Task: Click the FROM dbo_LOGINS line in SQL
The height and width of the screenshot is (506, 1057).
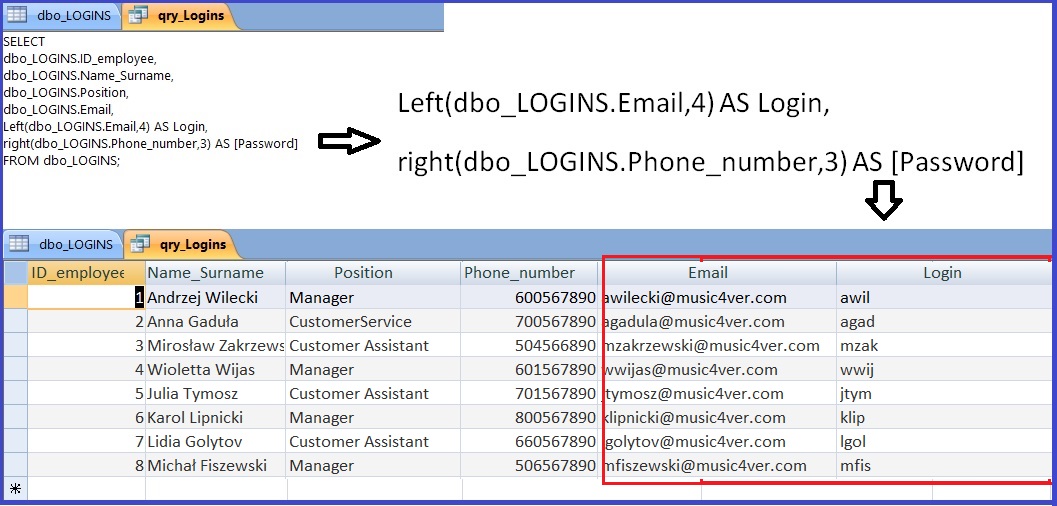Action: 61,160
